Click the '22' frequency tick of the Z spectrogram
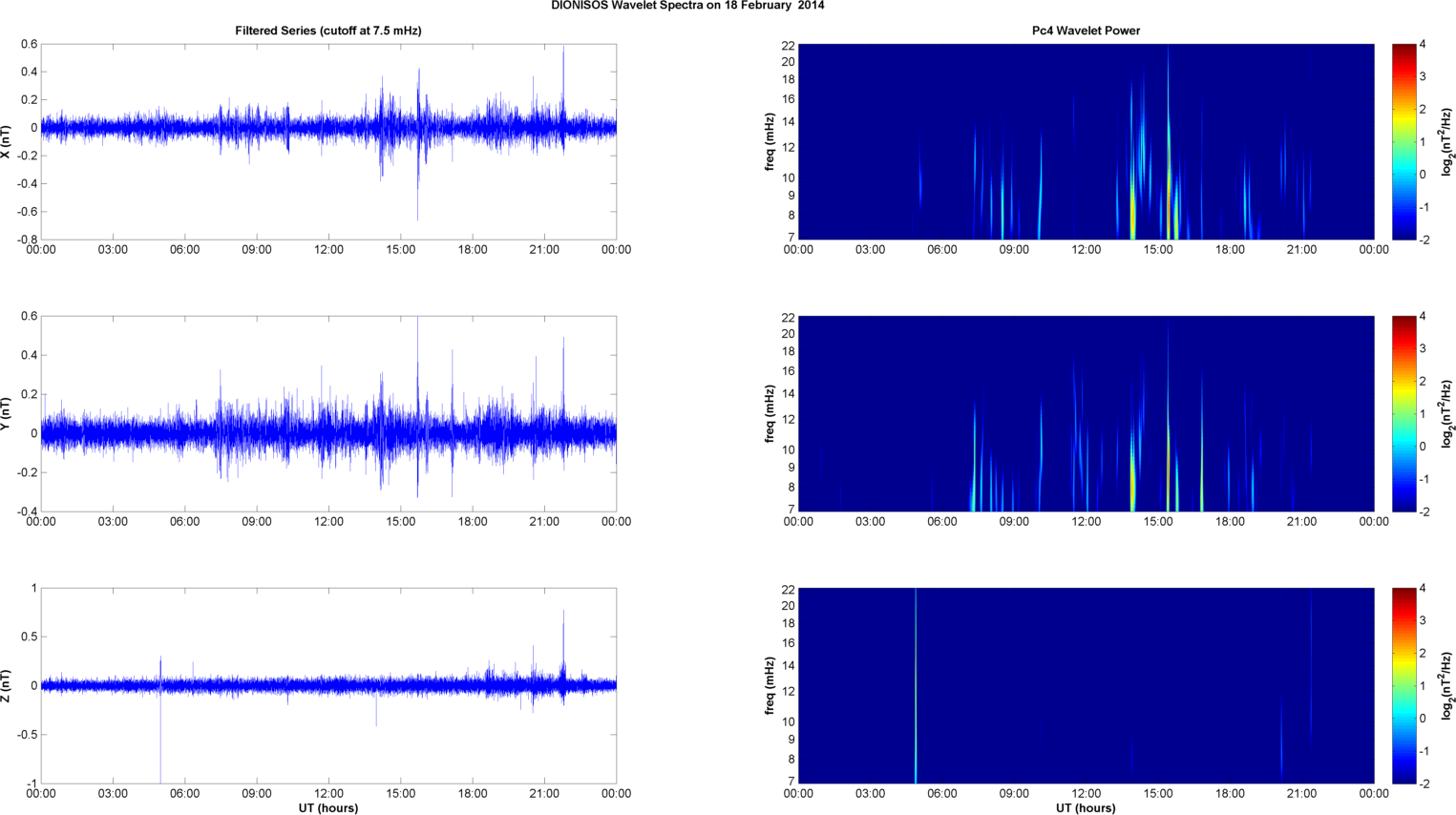This screenshot has width=1456, height=815. (x=789, y=589)
